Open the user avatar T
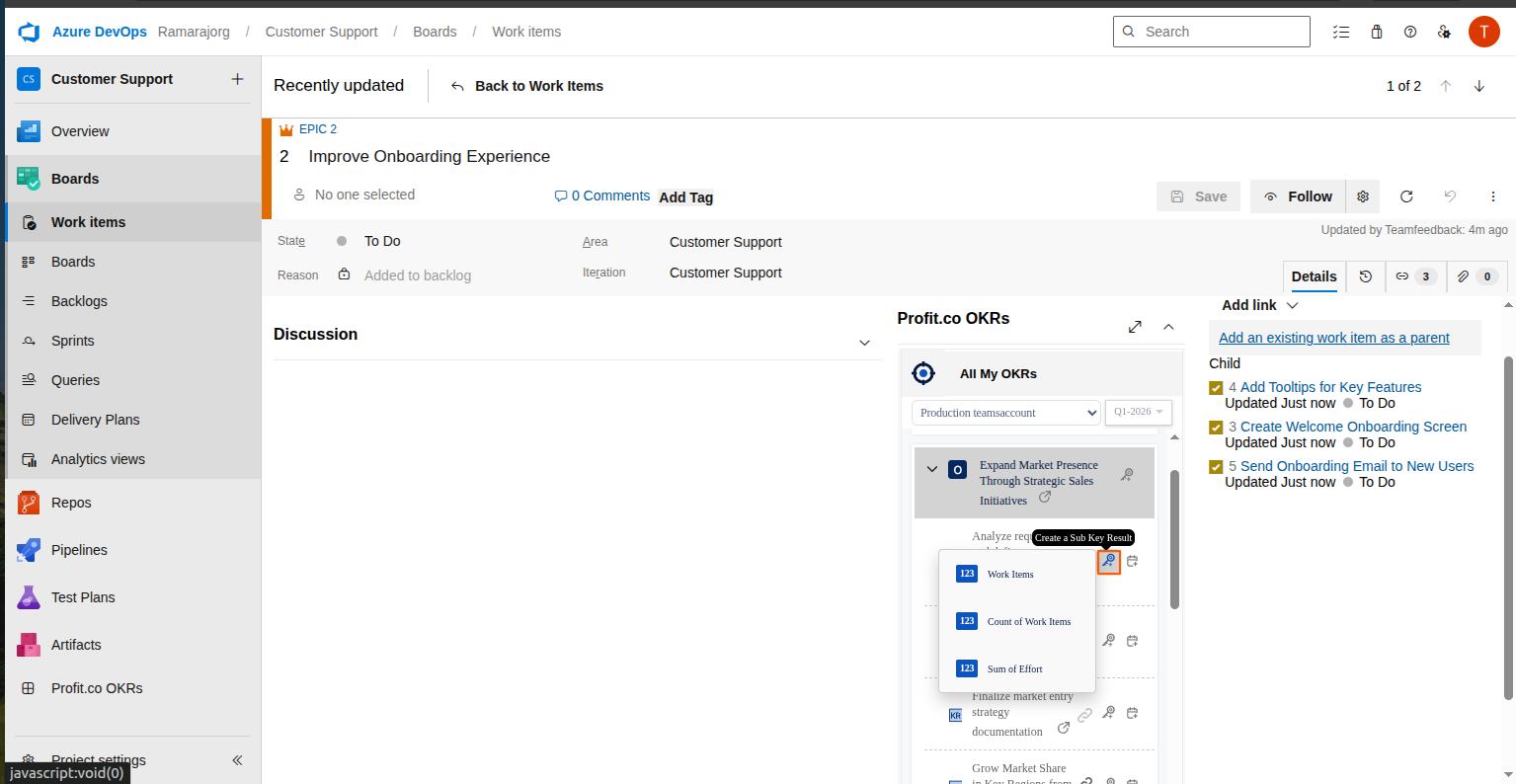Viewport: 1516px width, 784px height. pos(1483,32)
